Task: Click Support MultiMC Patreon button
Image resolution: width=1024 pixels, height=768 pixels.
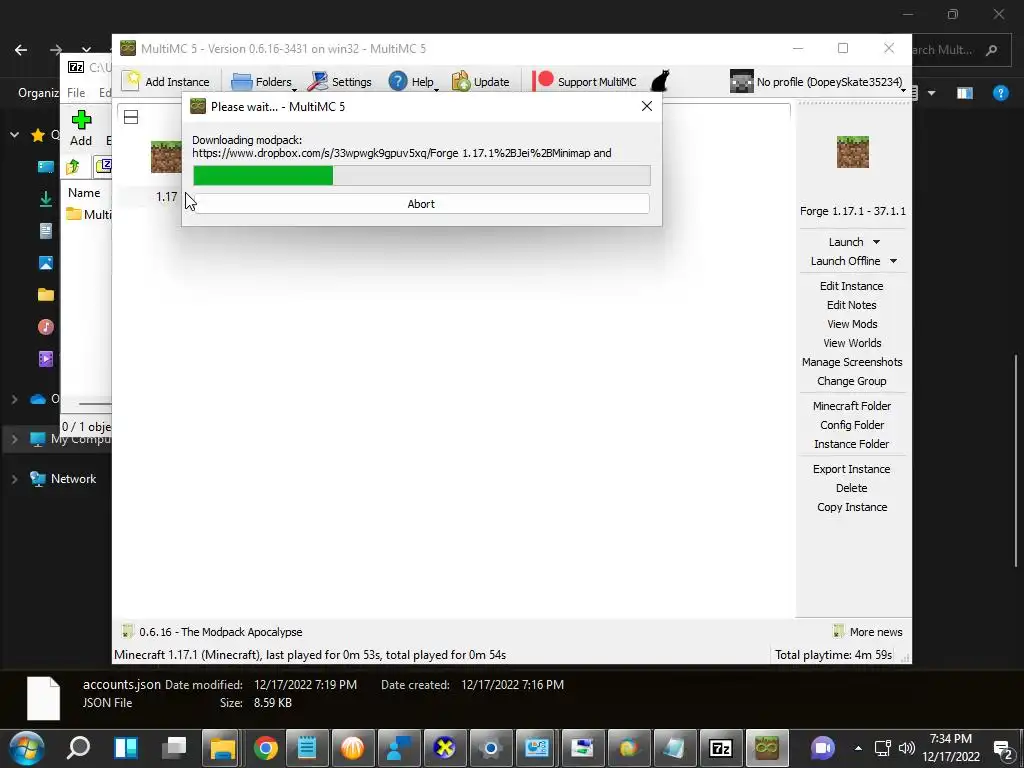Action: (x=584, y=82)
